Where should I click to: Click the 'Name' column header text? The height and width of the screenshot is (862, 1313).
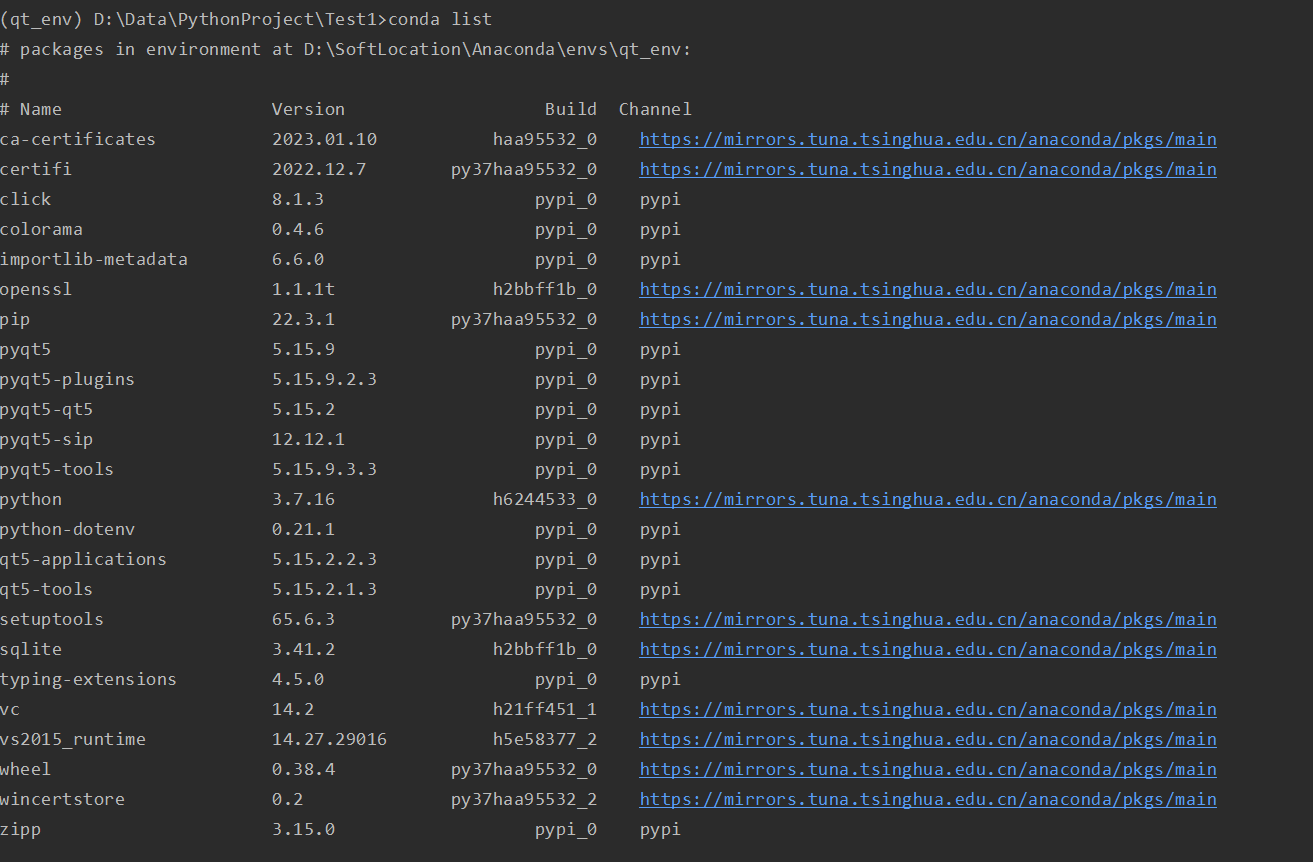point(41,109)
